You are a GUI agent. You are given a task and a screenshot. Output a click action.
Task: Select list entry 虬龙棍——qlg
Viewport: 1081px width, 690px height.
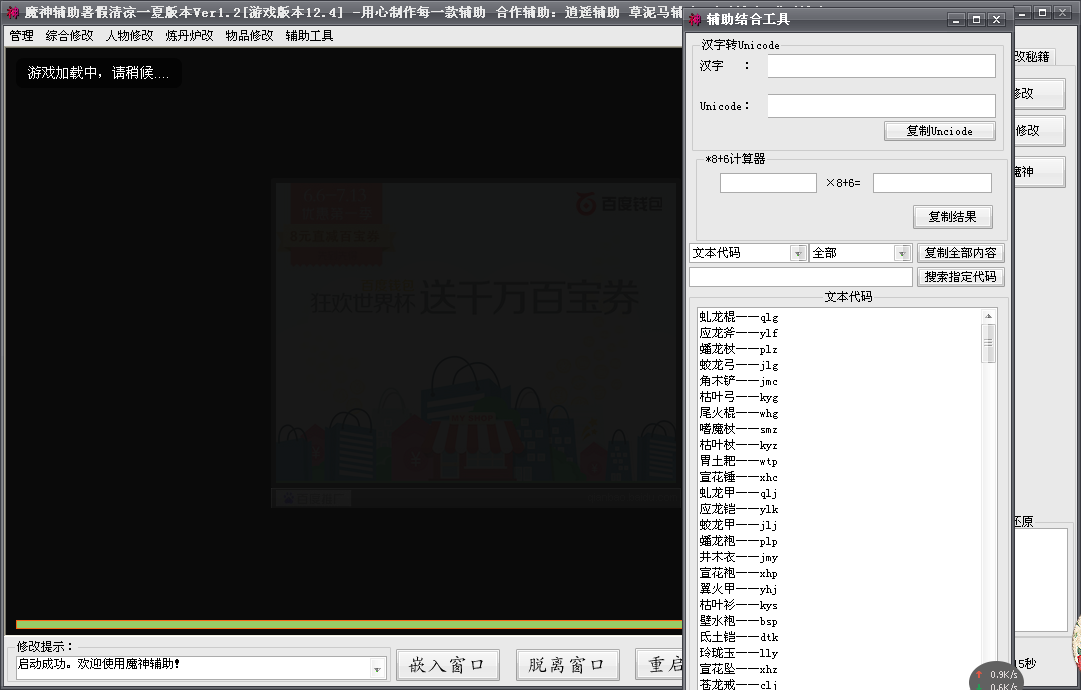point(739,317)
